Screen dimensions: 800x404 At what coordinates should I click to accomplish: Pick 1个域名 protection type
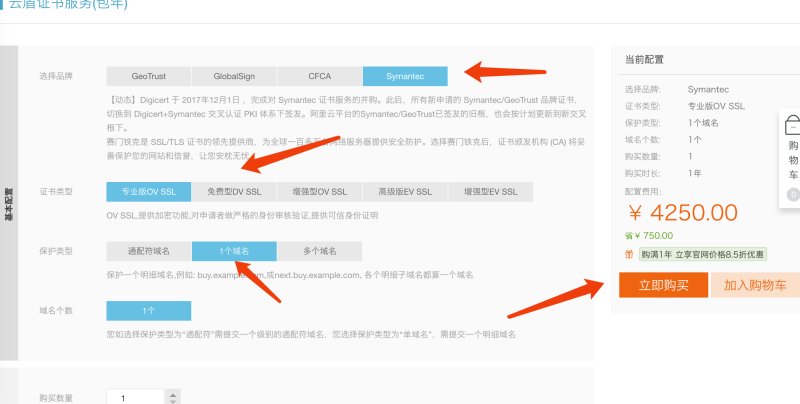click(234, 251)
